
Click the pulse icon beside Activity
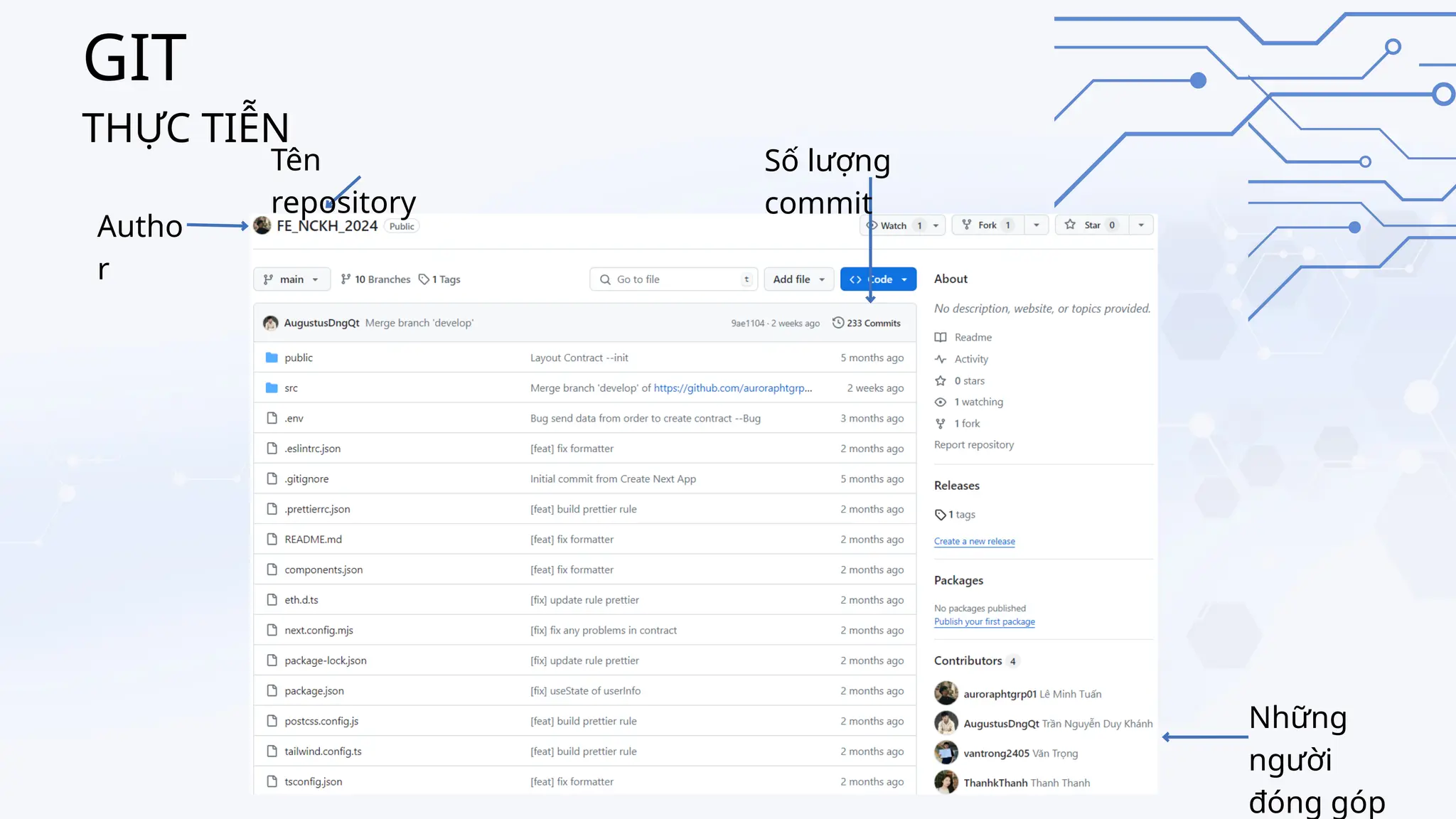[941, 359]
